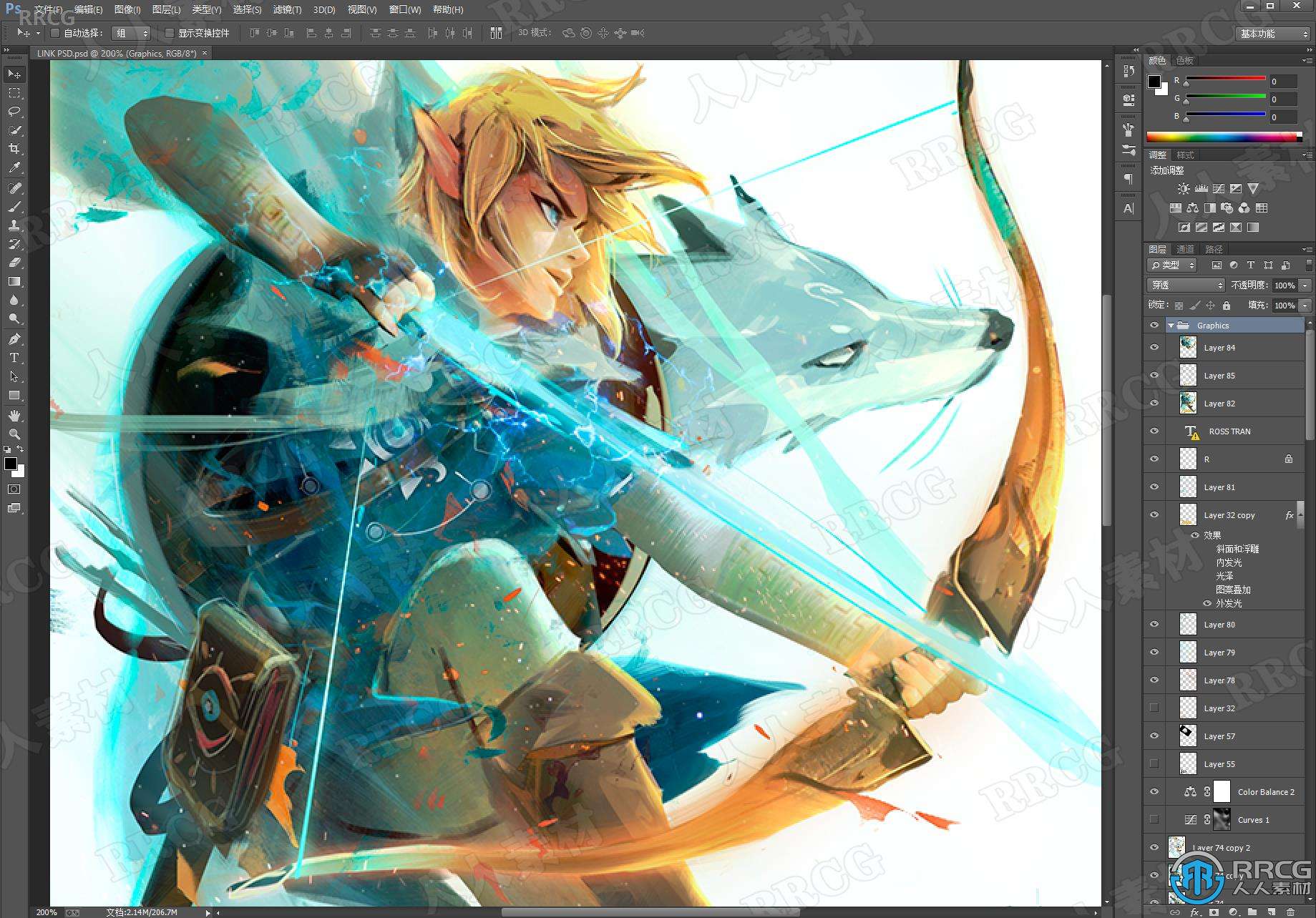Open the 类型 layer filter dropdown
Screen dimensions: 1316x918
(1172, 265)
